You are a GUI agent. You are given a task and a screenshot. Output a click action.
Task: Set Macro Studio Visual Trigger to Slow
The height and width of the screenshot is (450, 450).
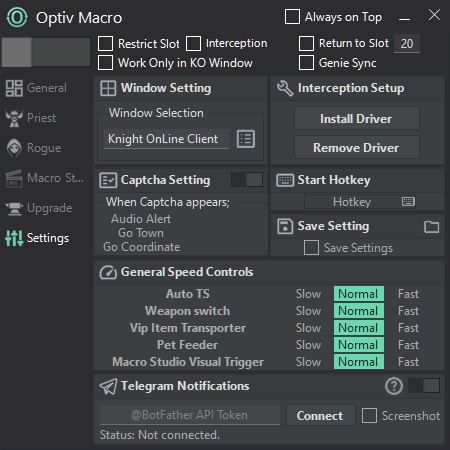coord(308,362)
